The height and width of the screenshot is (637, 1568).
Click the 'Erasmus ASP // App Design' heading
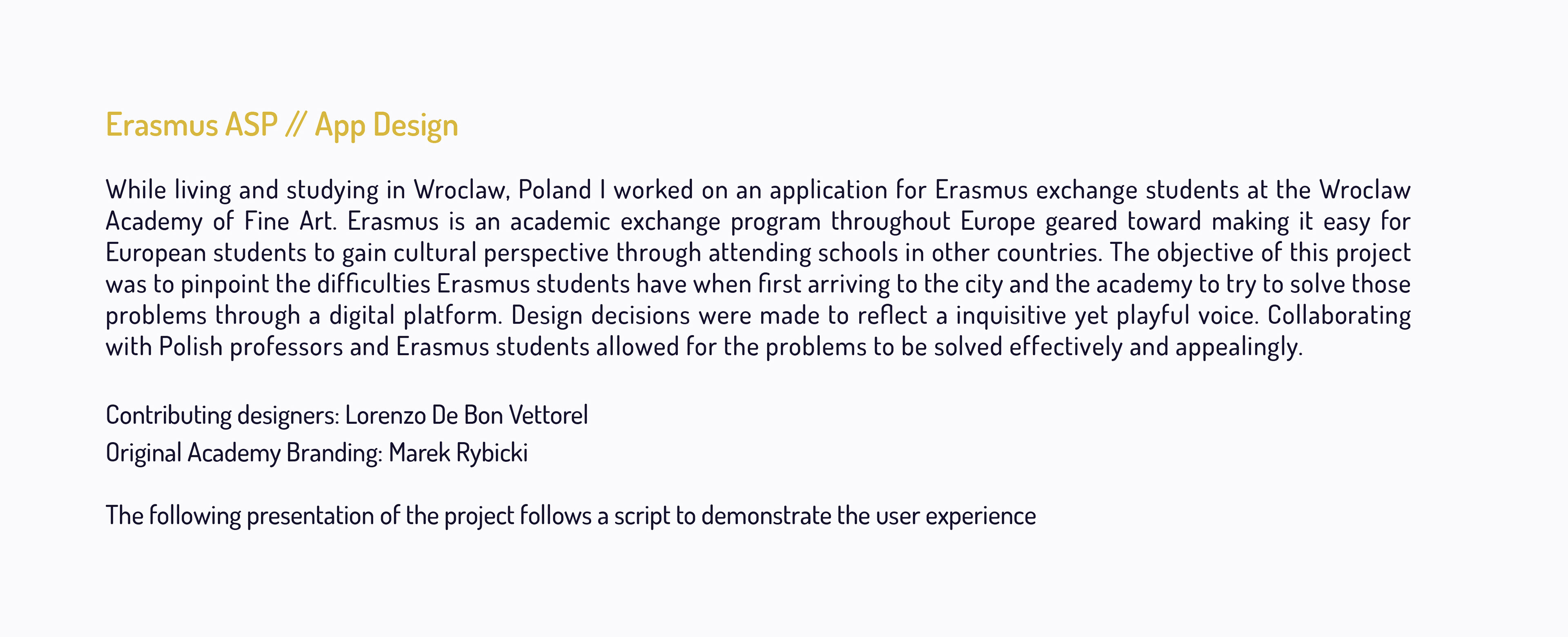(x=282, y=125)
